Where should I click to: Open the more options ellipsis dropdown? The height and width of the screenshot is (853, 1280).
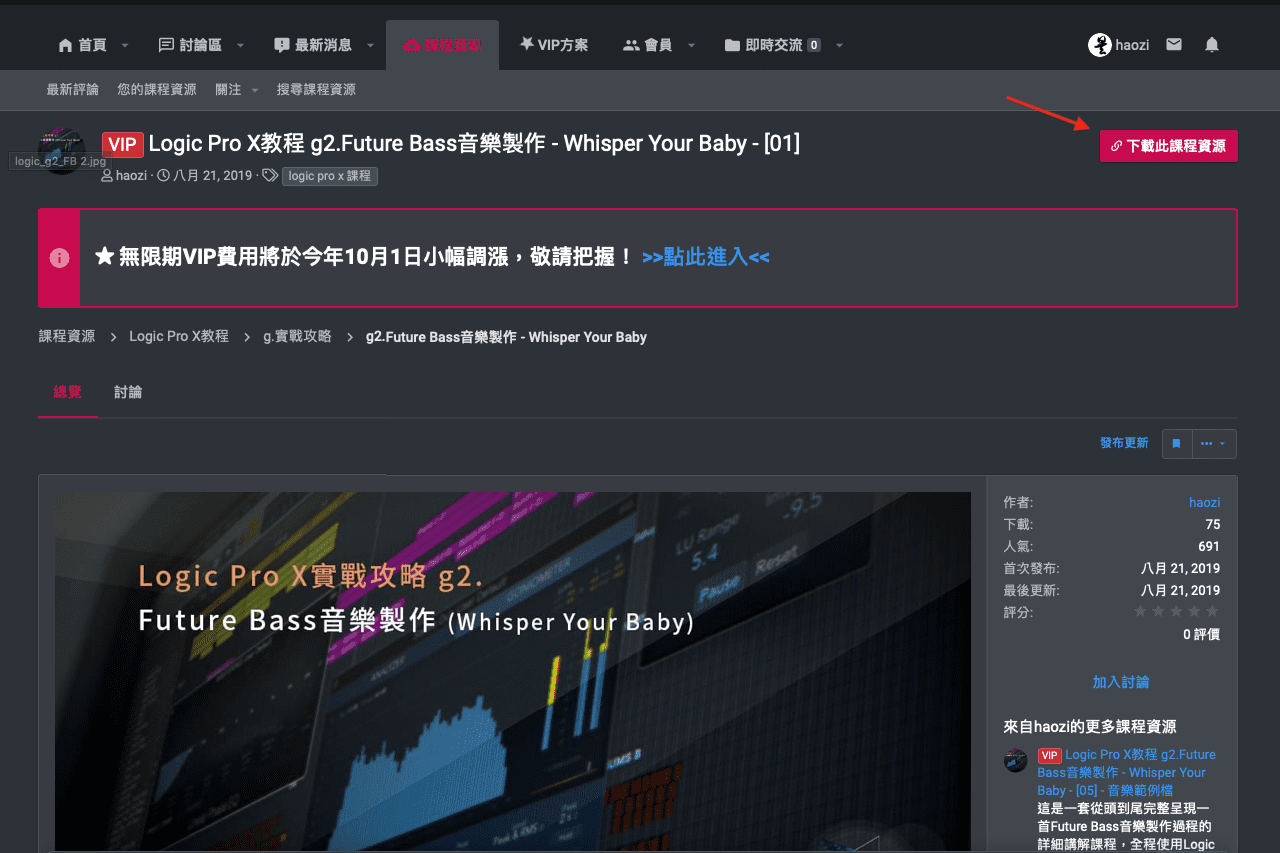click(x=1214, y=444)
